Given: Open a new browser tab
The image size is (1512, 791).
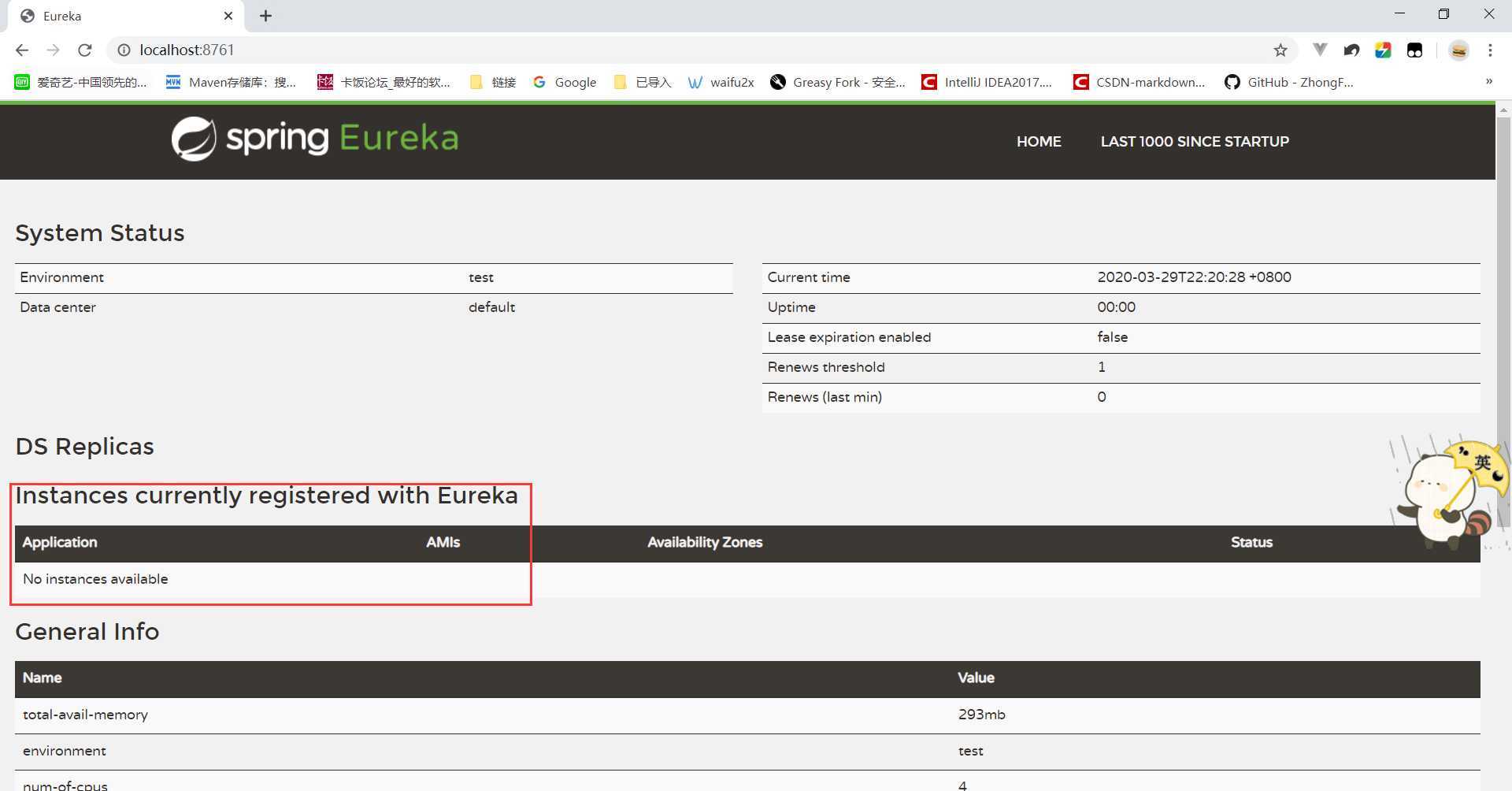Looking at the screenshot, I should (x=265, y=16).
